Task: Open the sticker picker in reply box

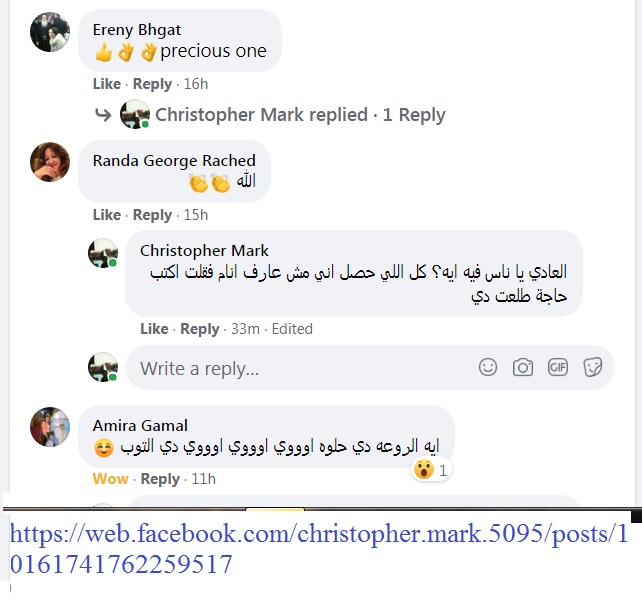Action: (x=592, y=367)
